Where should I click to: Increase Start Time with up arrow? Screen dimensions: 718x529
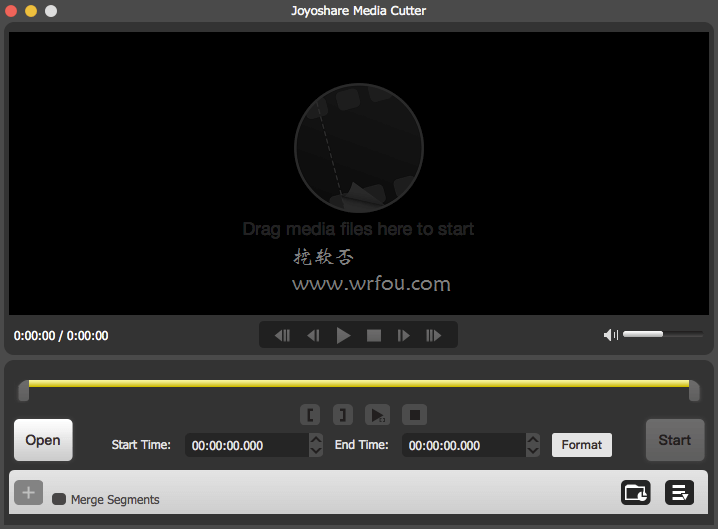click(316, 439)
